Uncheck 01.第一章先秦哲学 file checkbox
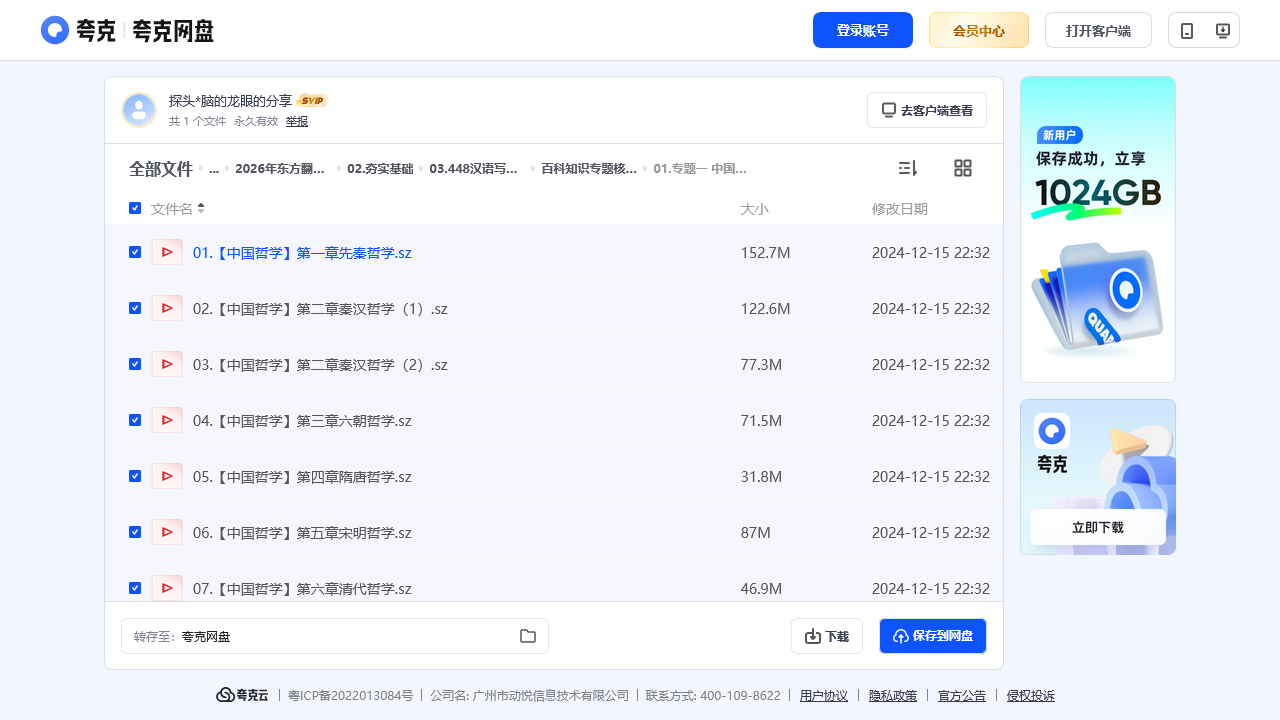 tap(135, 252)
